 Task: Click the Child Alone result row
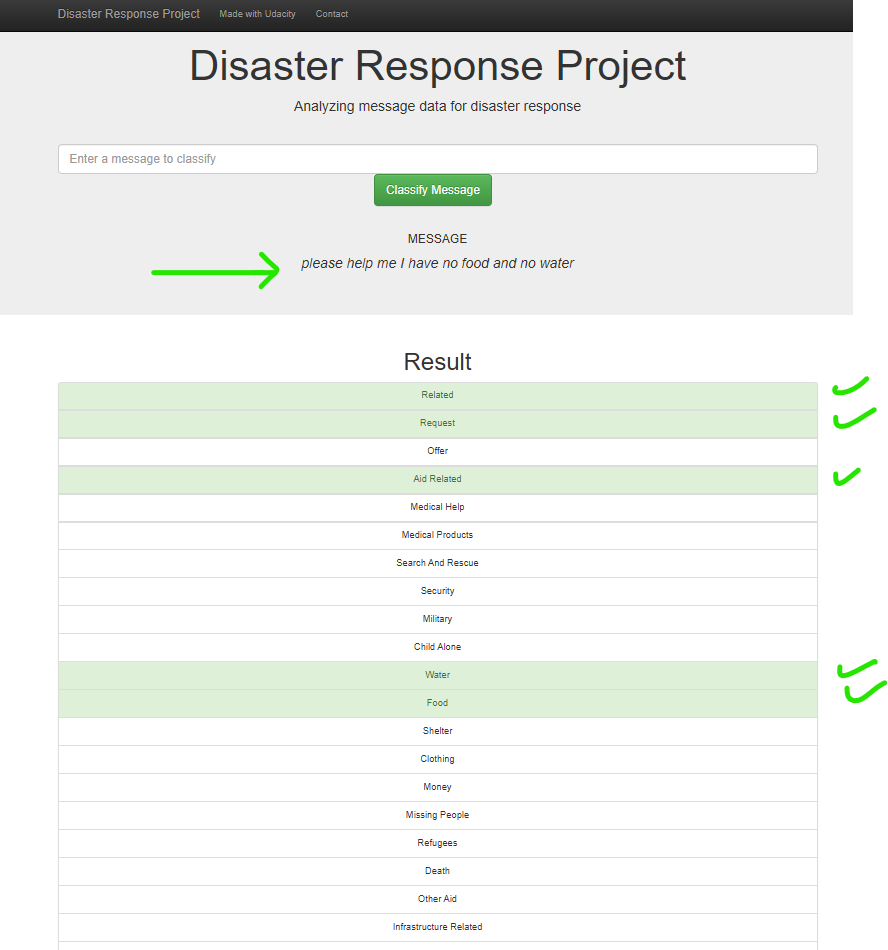click(x=437, y=647)
